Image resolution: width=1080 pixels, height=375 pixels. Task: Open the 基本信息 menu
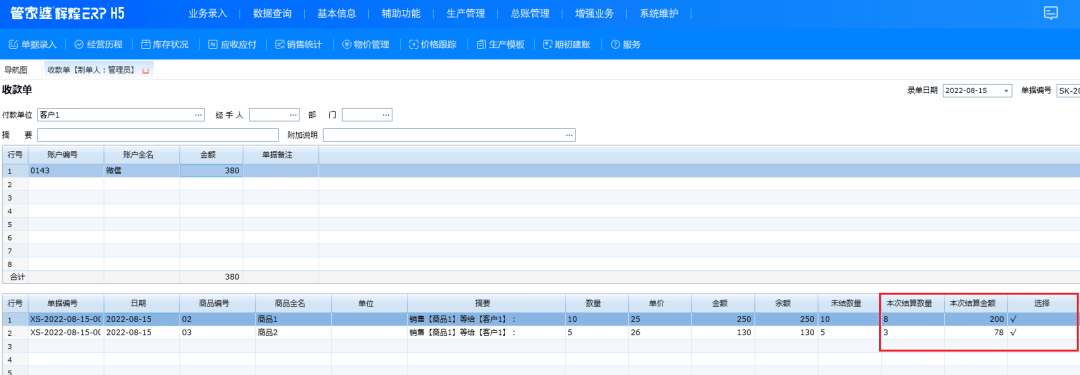(337, 13)
